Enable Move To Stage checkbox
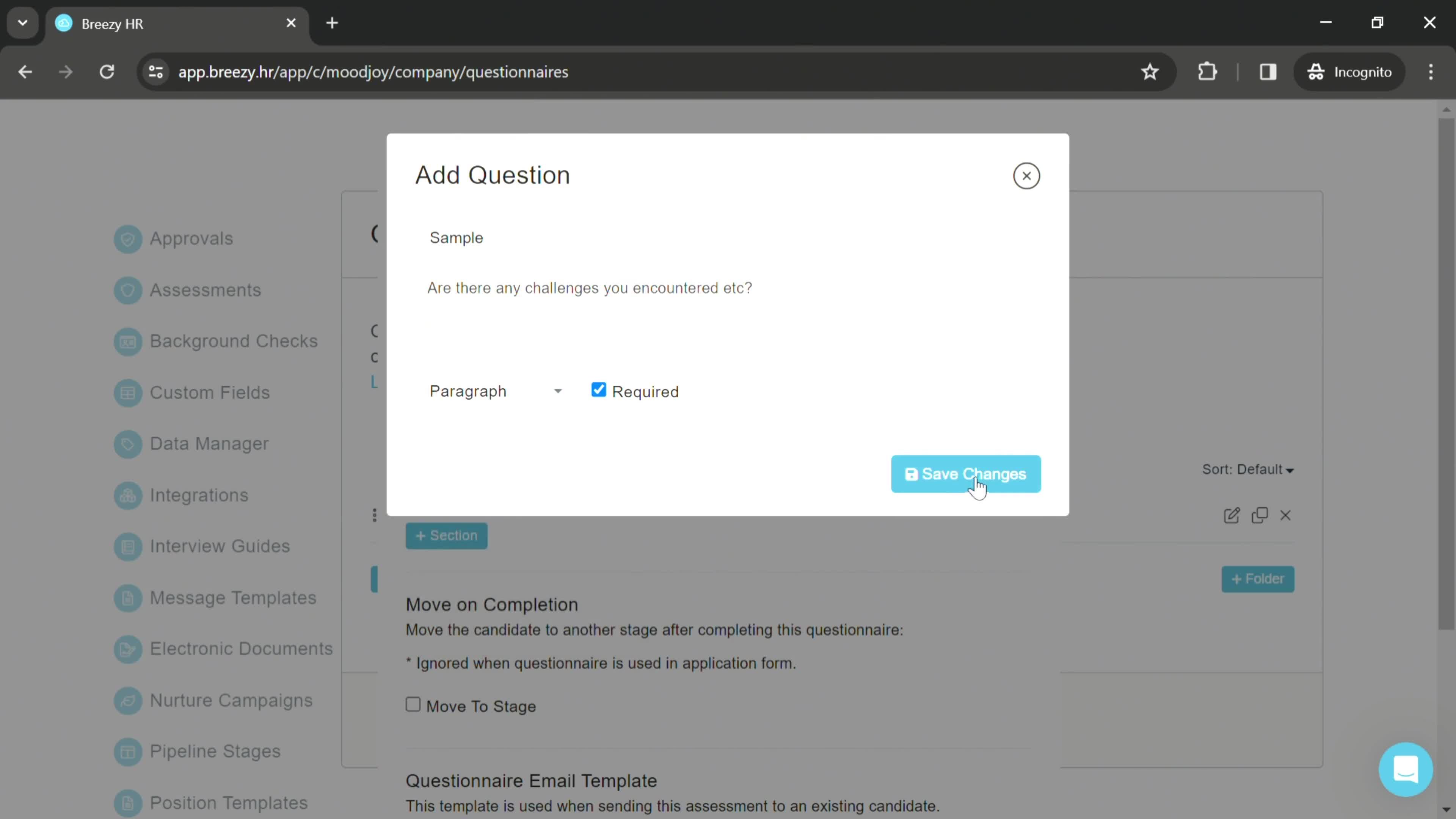Screen dimensions: 1456x819 coord(413,705)
